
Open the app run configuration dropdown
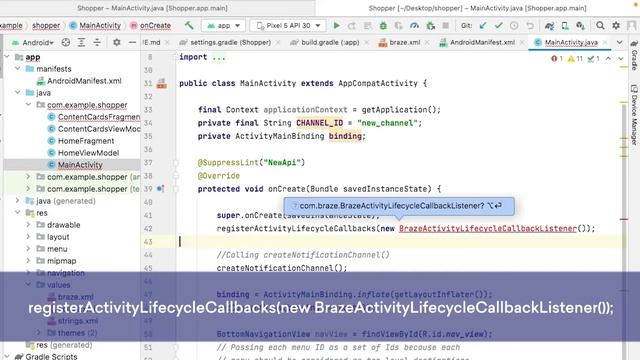[x=223, y=25]
